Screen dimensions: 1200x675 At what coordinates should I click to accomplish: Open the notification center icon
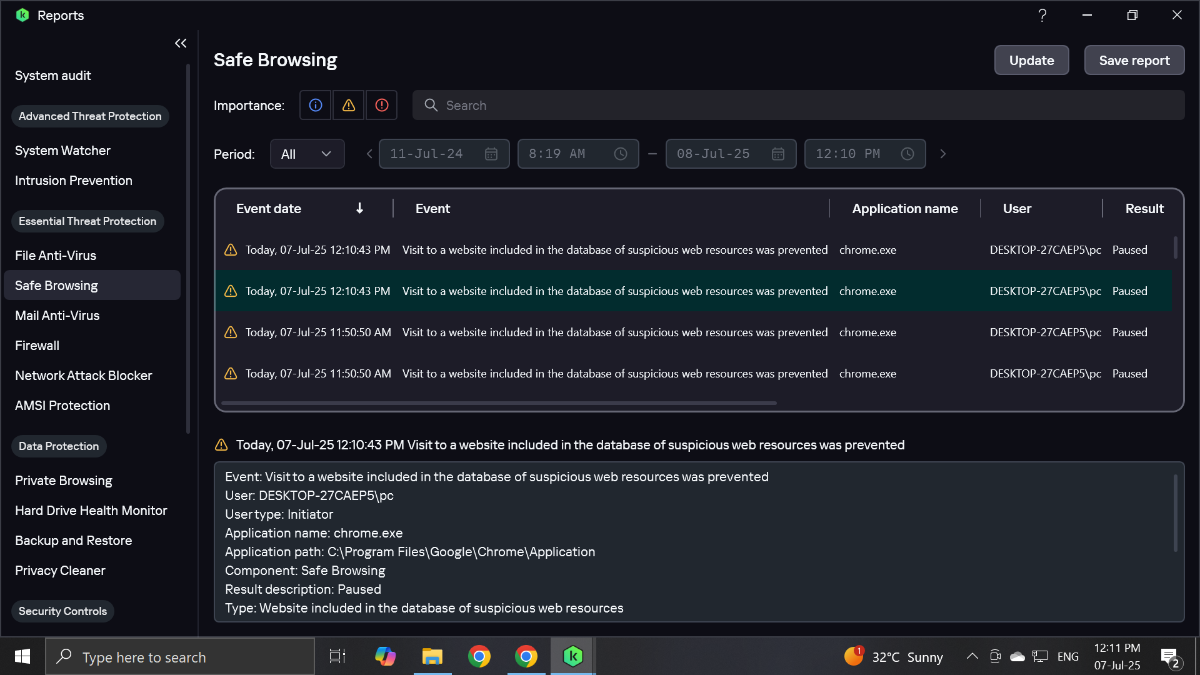tap(1170, 656)
